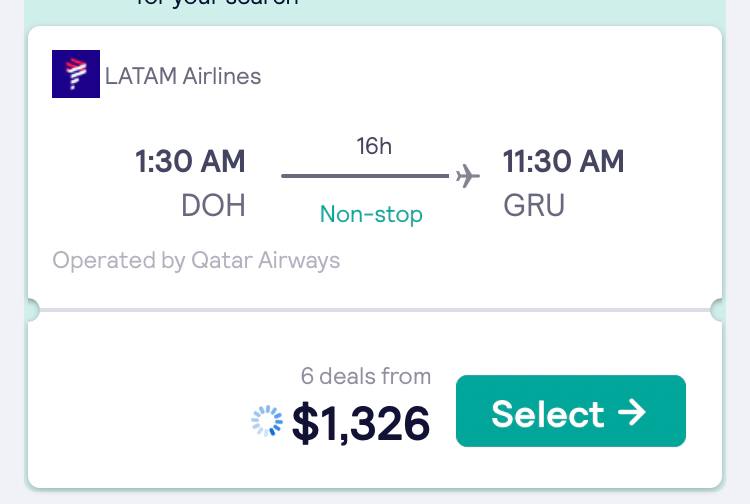Click the arrow inside the Select button
Image resolution: width=750 pixels, height=504 pixels.
click(x=632, y=412)
